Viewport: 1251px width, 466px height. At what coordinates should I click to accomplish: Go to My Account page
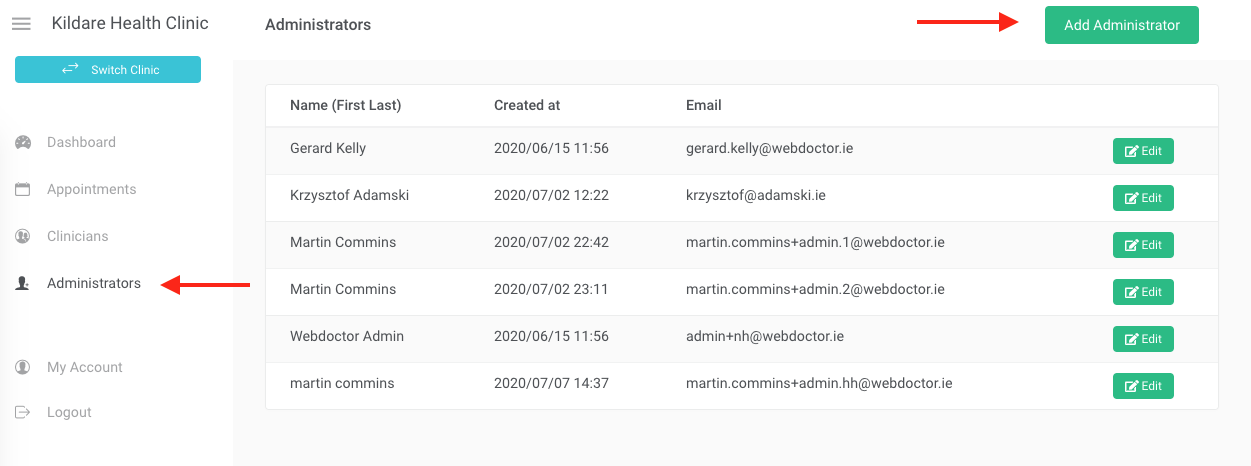(85, 367)
